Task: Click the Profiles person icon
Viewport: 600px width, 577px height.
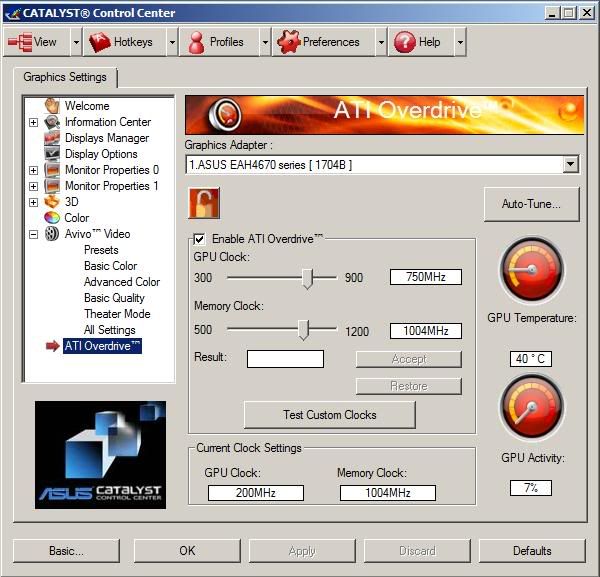Action: [196, 42]
